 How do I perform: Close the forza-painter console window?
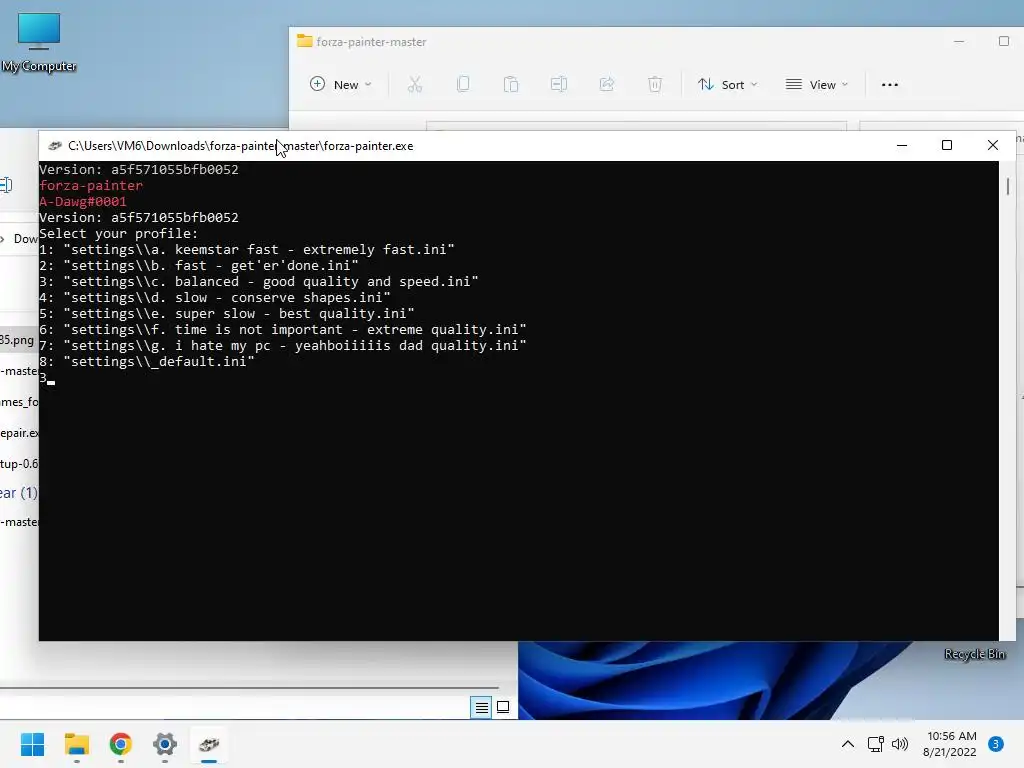(993, 145)
